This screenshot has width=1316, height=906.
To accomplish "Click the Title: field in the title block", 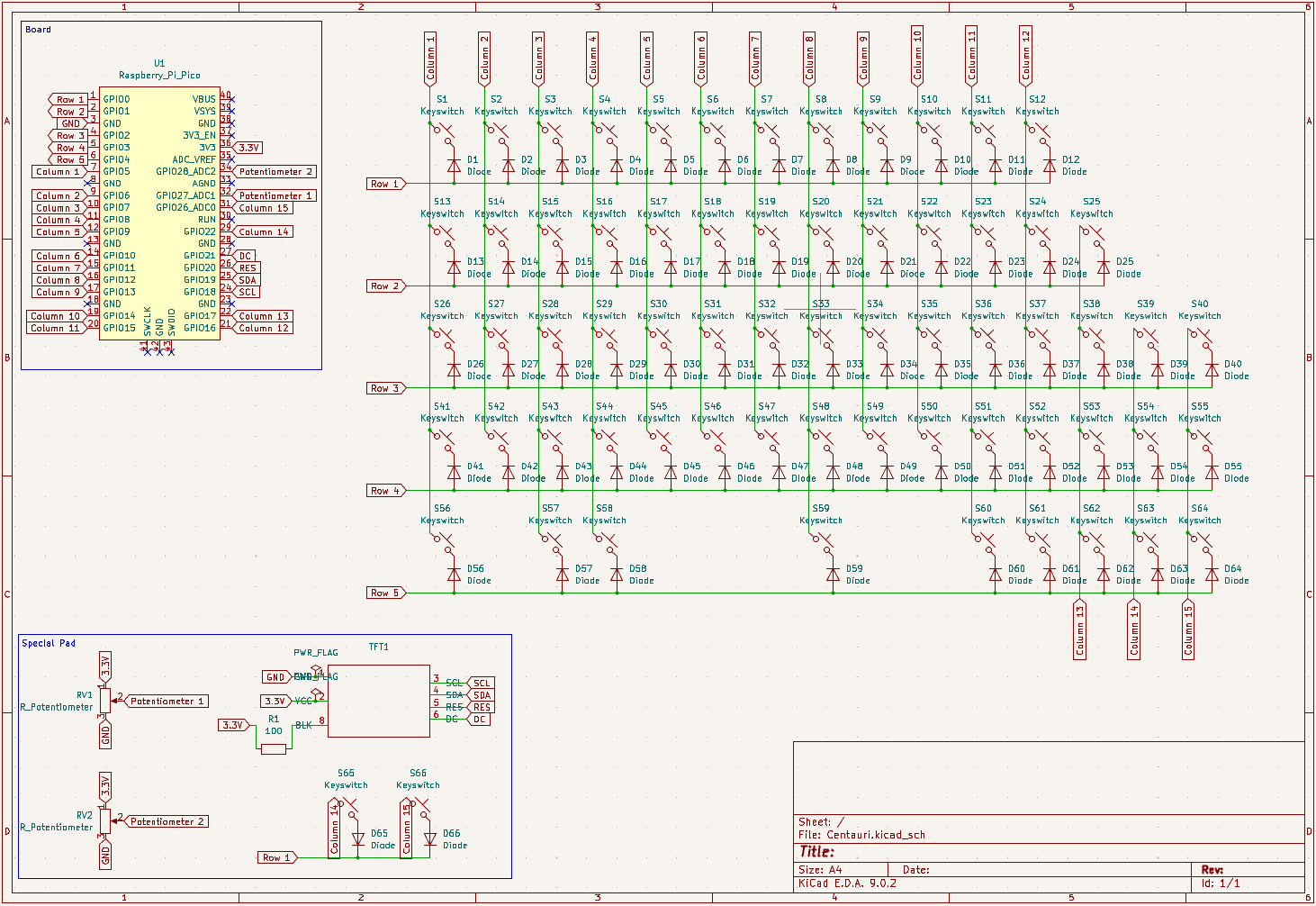I will pyautogui.click(x=816, y=852).
